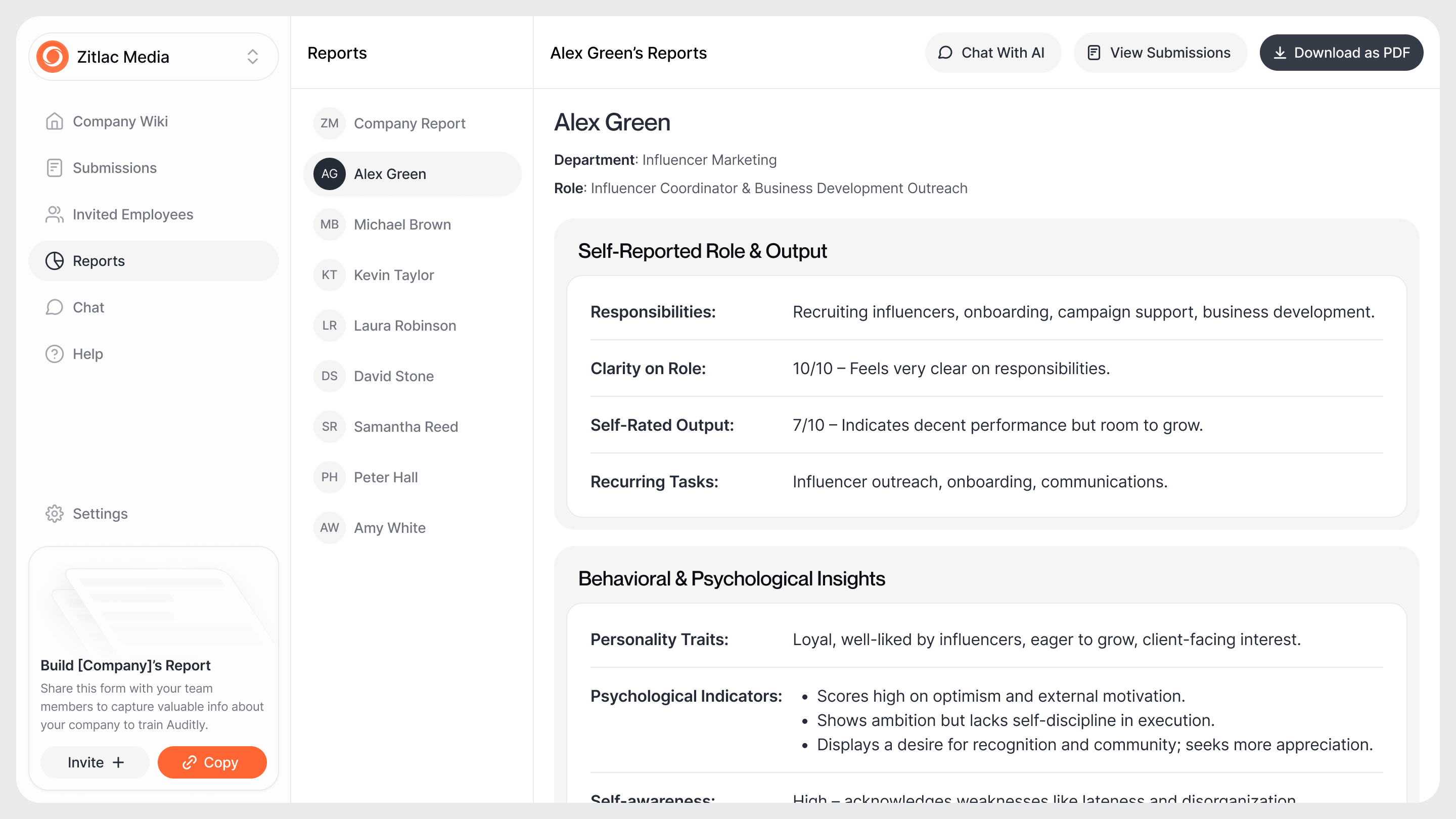This screenshot has width=1456, height=819.
Task: Open Chat from the sidebar
Action: coord(87,307)
